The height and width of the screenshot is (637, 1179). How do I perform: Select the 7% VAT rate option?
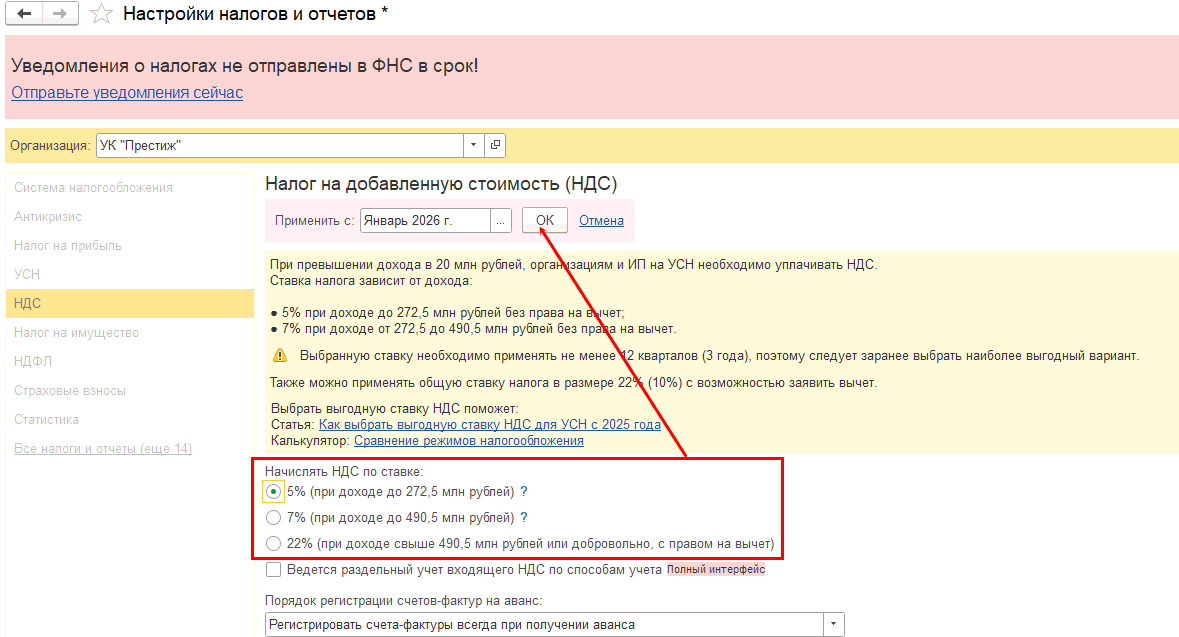[273, 518]
